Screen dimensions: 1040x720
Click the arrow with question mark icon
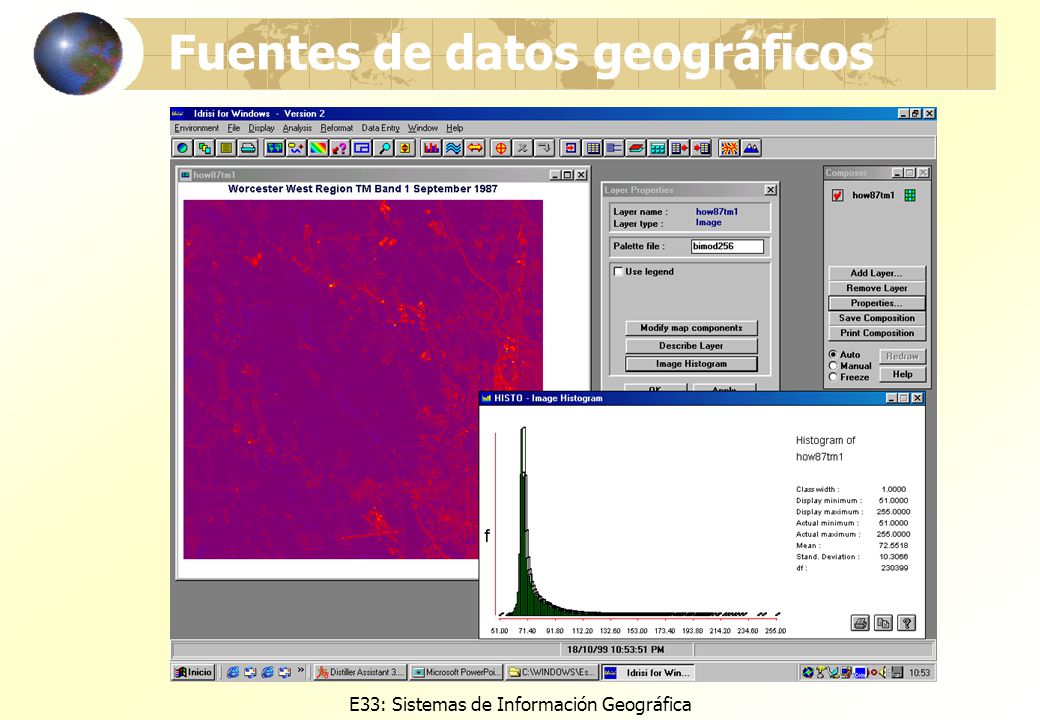(340, 148)
